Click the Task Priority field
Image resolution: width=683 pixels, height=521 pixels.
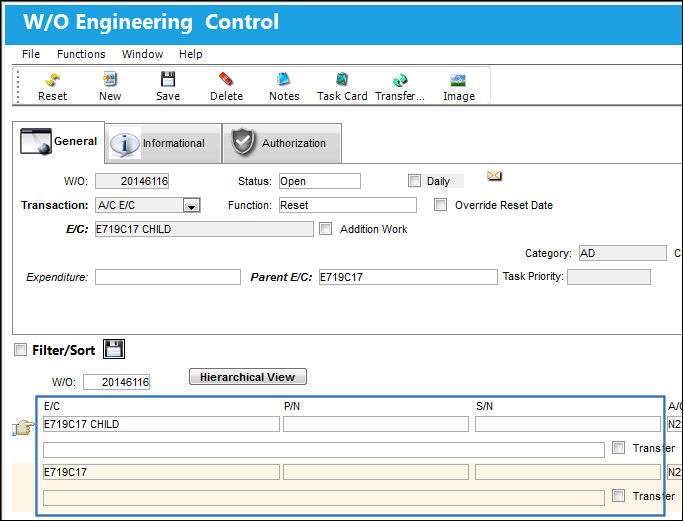pyautogui.click(x=609, y=277)
